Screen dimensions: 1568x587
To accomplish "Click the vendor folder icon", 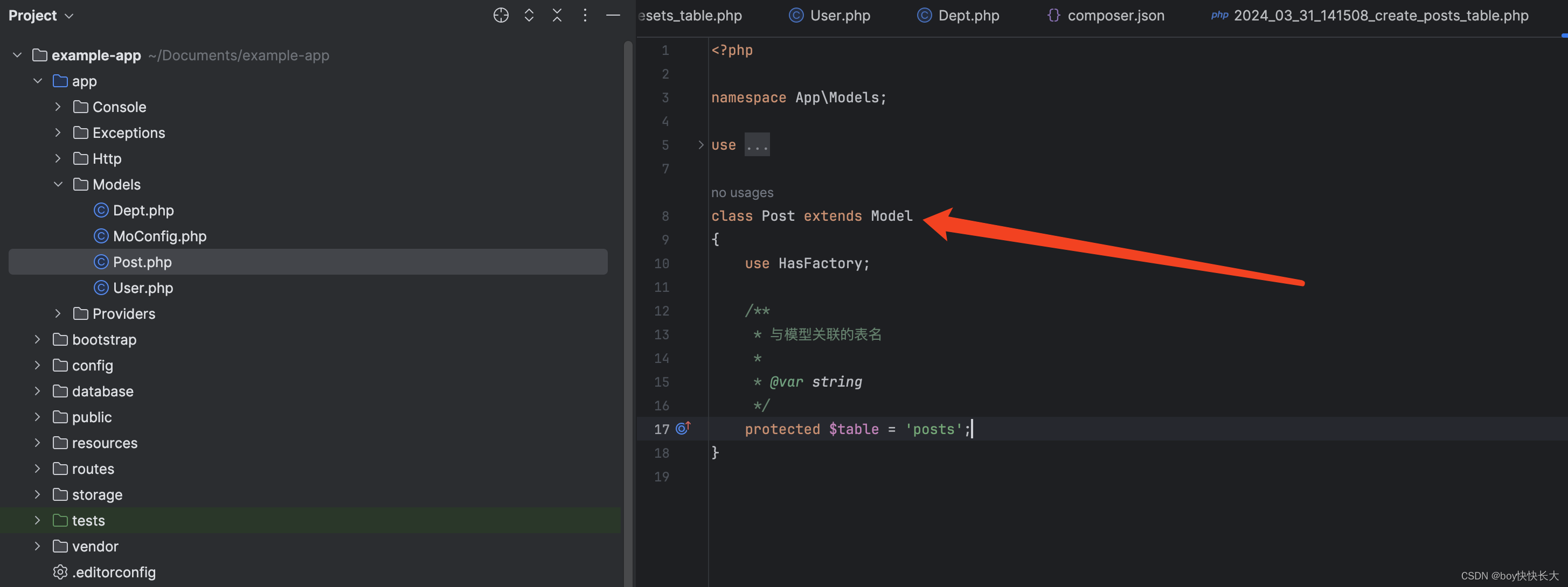I will 60,546.
